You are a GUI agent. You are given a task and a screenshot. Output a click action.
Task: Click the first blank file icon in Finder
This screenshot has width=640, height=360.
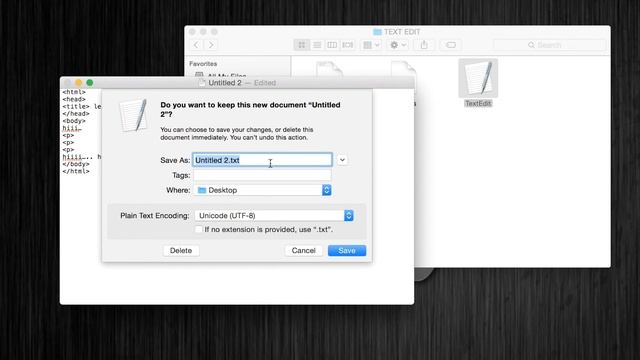(x=329, y=69)
